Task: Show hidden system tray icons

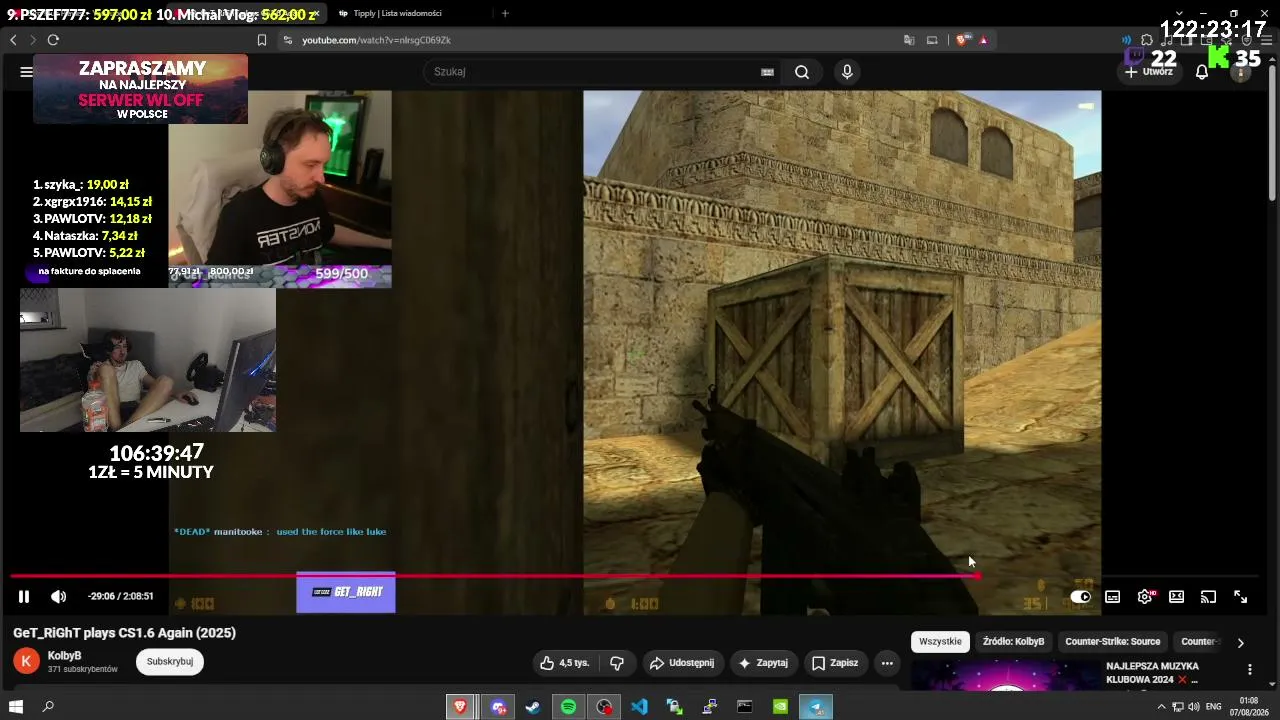Action: (x=1161, y=707)
